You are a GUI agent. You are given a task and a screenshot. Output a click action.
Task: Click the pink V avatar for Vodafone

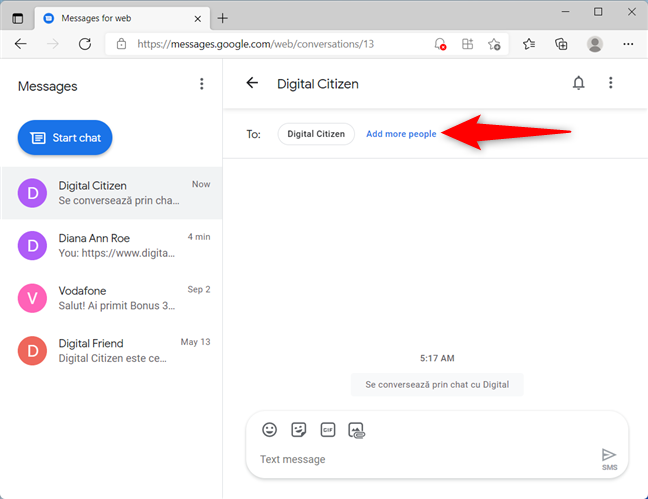(x=32, y=298)
